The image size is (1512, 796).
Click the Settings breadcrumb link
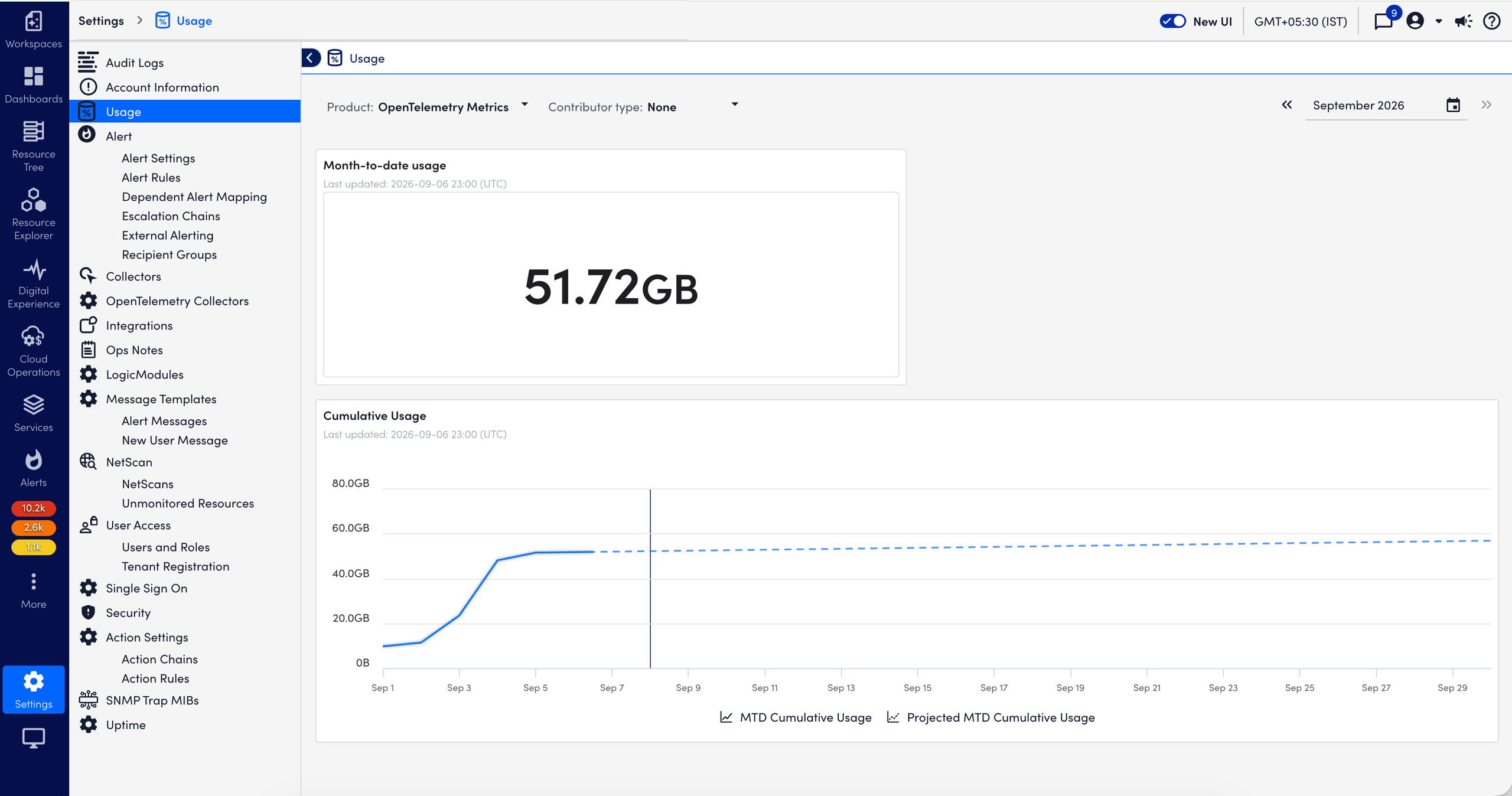101,21
